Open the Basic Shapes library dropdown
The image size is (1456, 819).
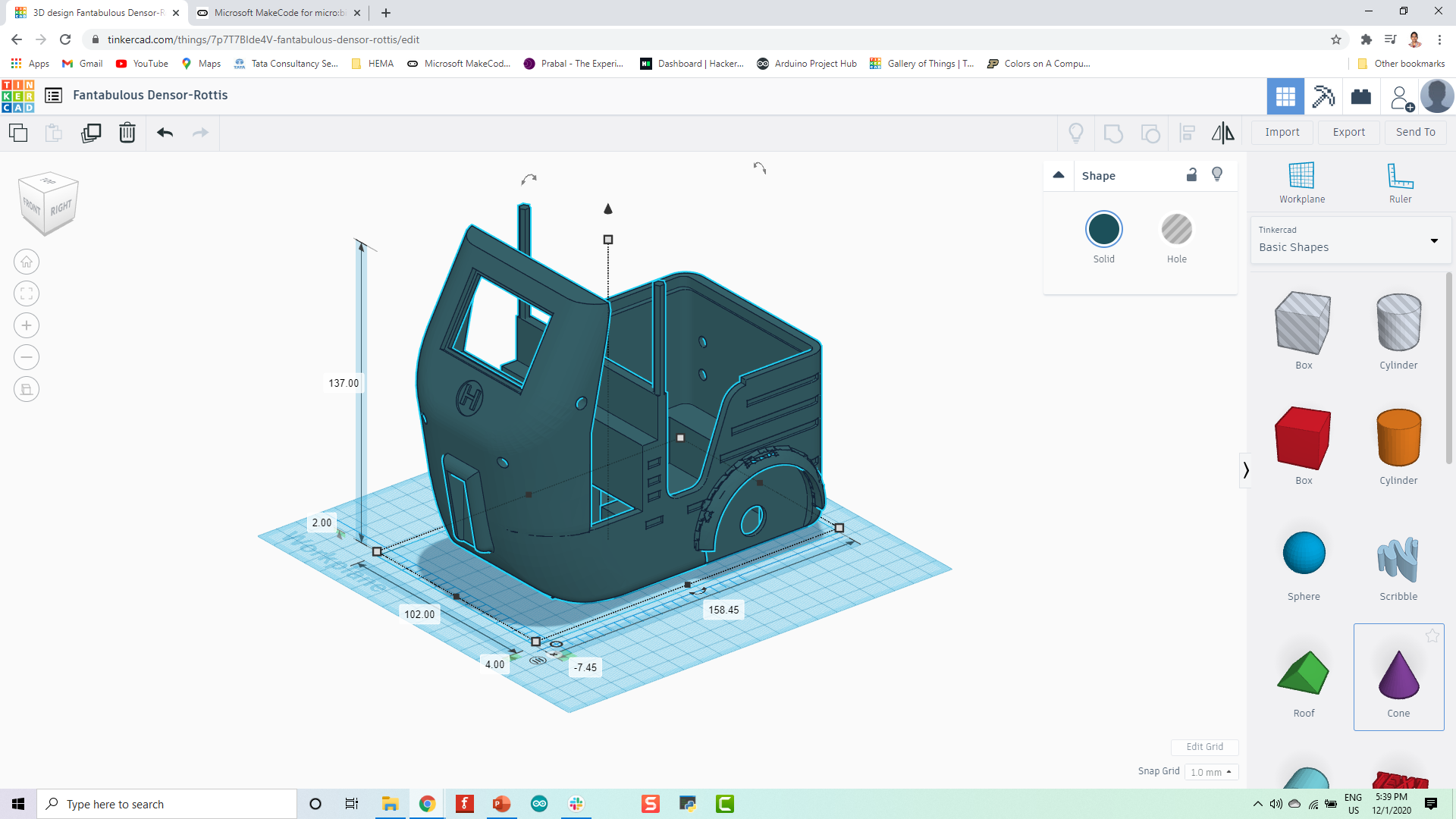pos(1350,240)
